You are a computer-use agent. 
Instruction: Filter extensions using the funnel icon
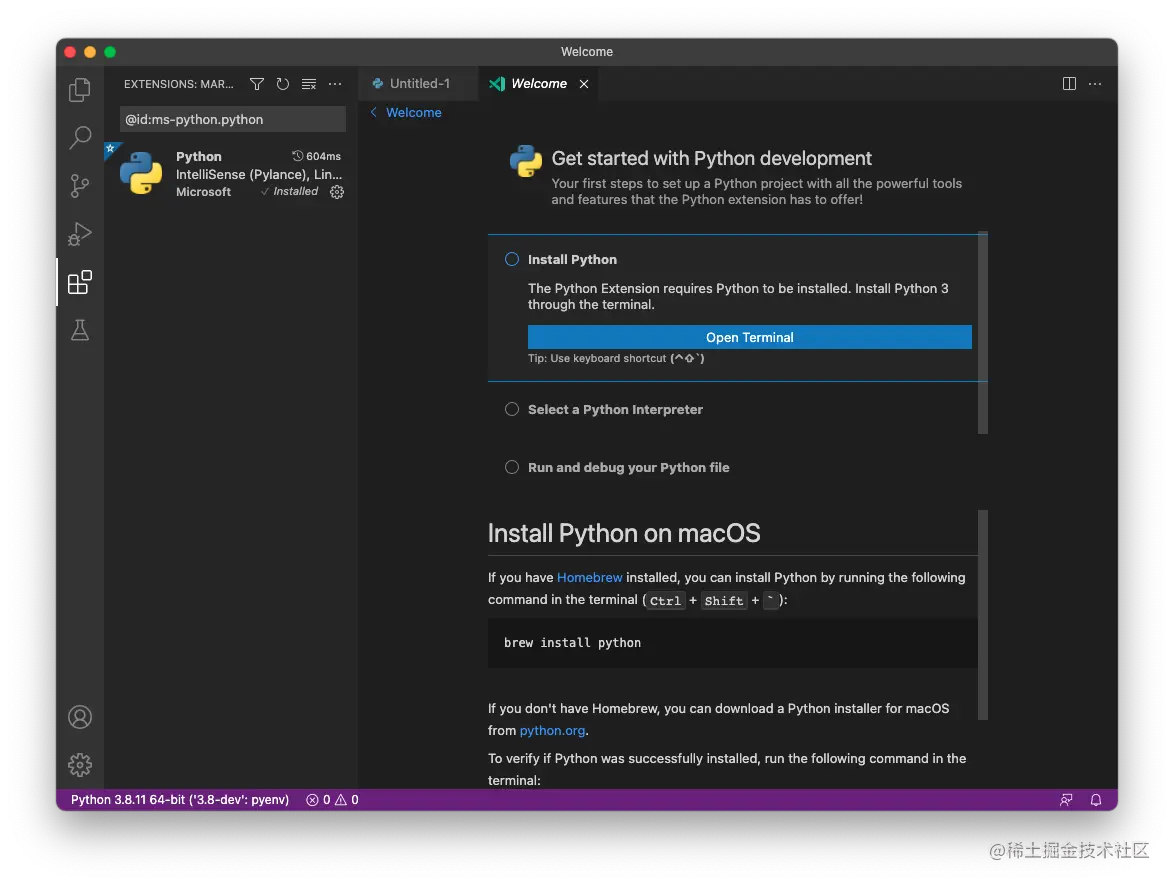(257, 84)
